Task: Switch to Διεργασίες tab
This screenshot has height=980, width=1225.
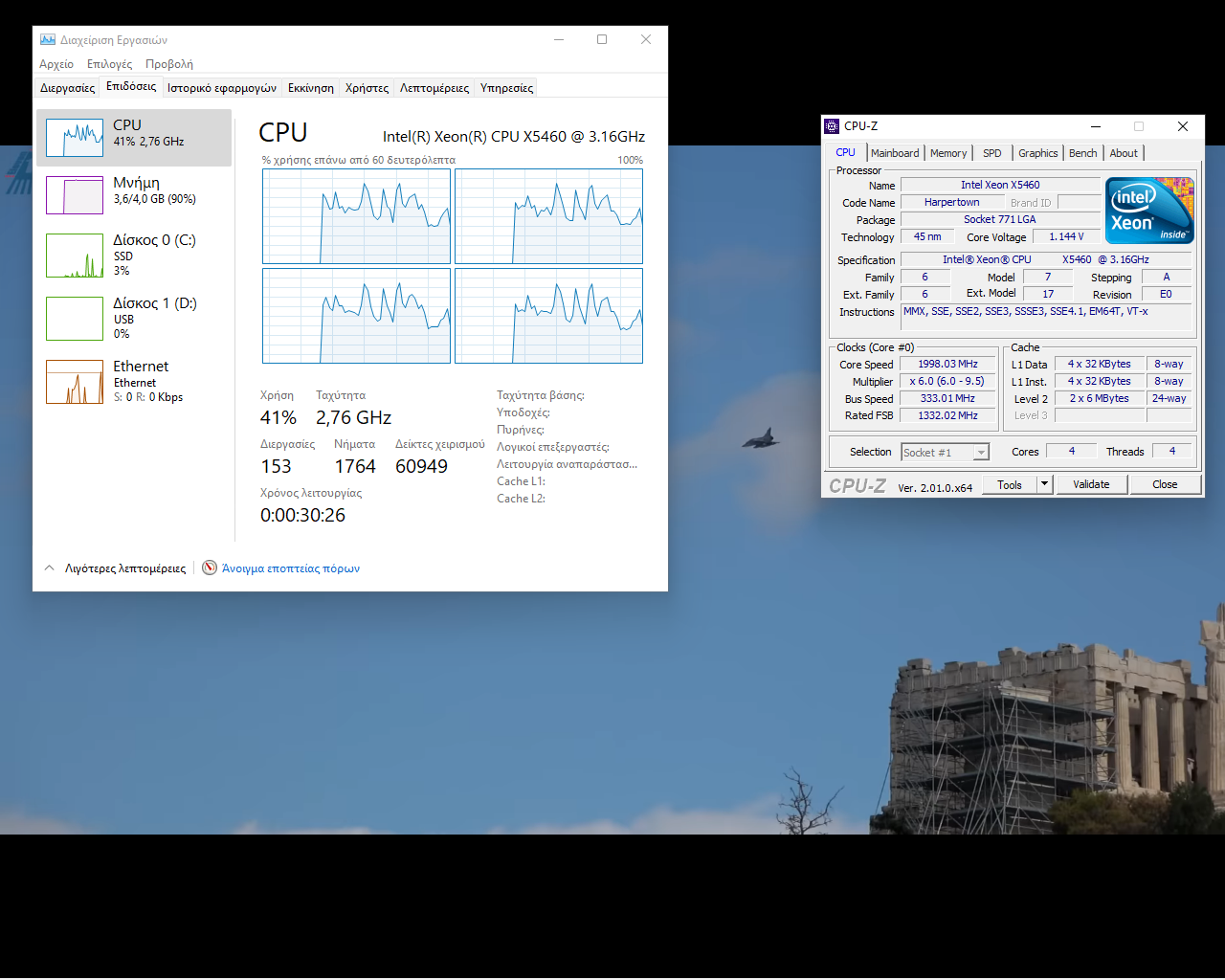Action: click(x=67, y=88)
